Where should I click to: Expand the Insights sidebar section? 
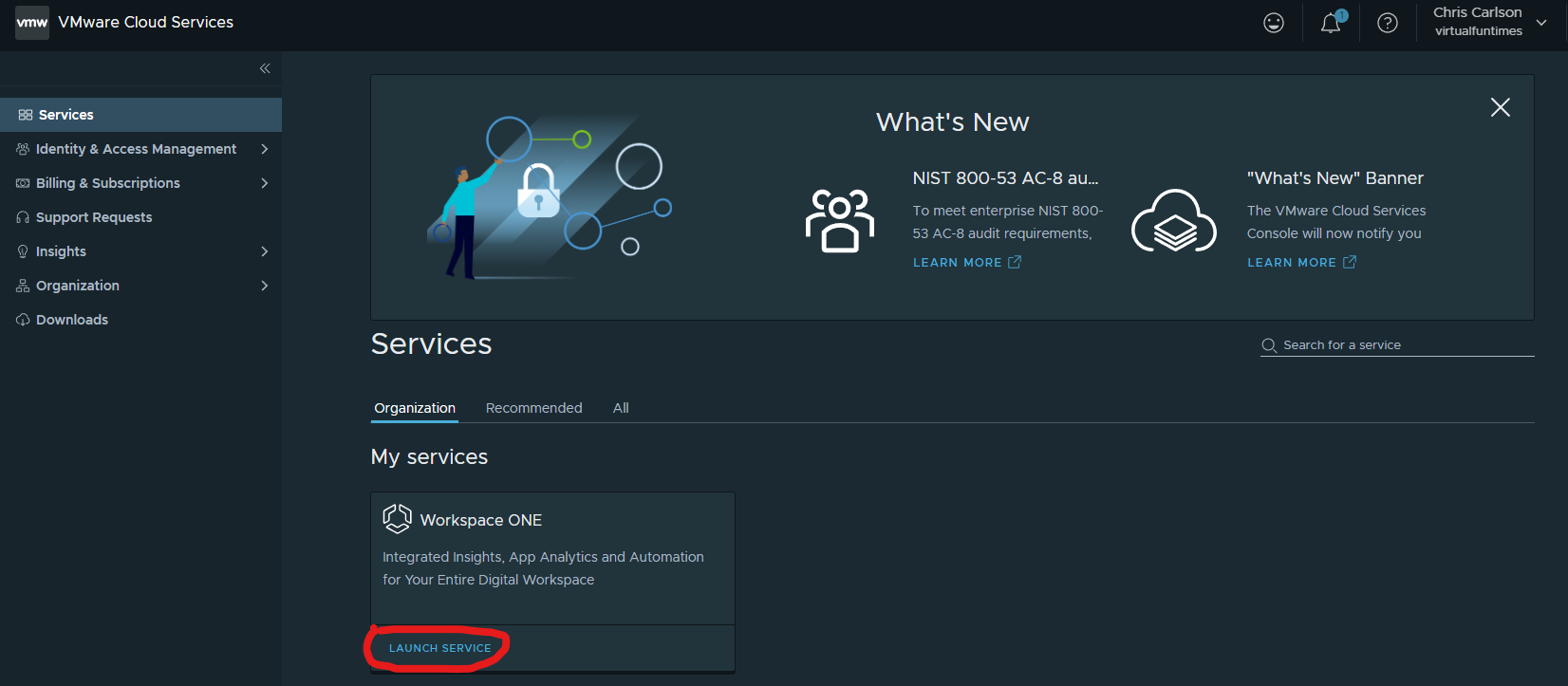[x=140, y=251]
